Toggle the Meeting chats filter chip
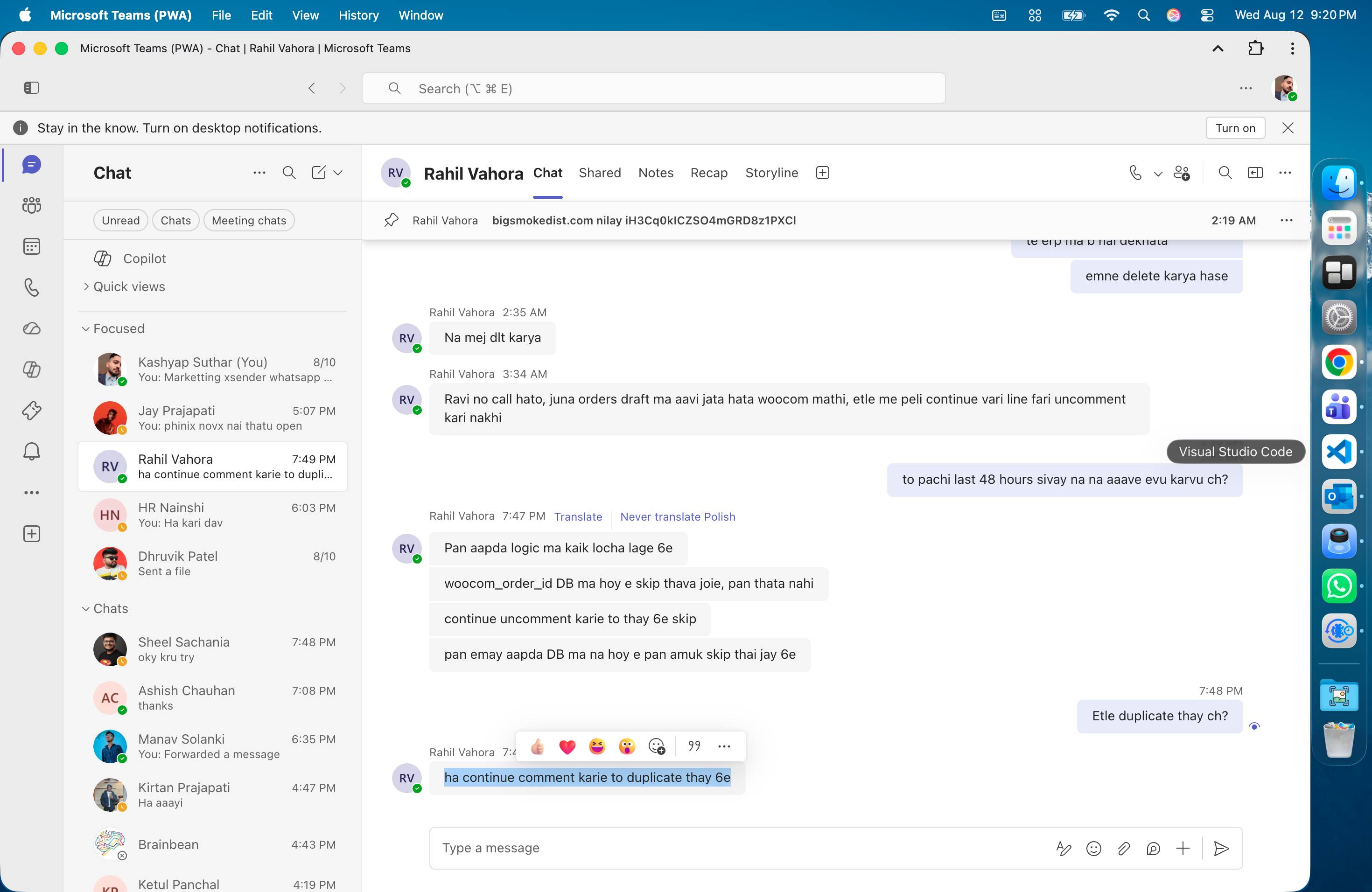 click(249, 220)
